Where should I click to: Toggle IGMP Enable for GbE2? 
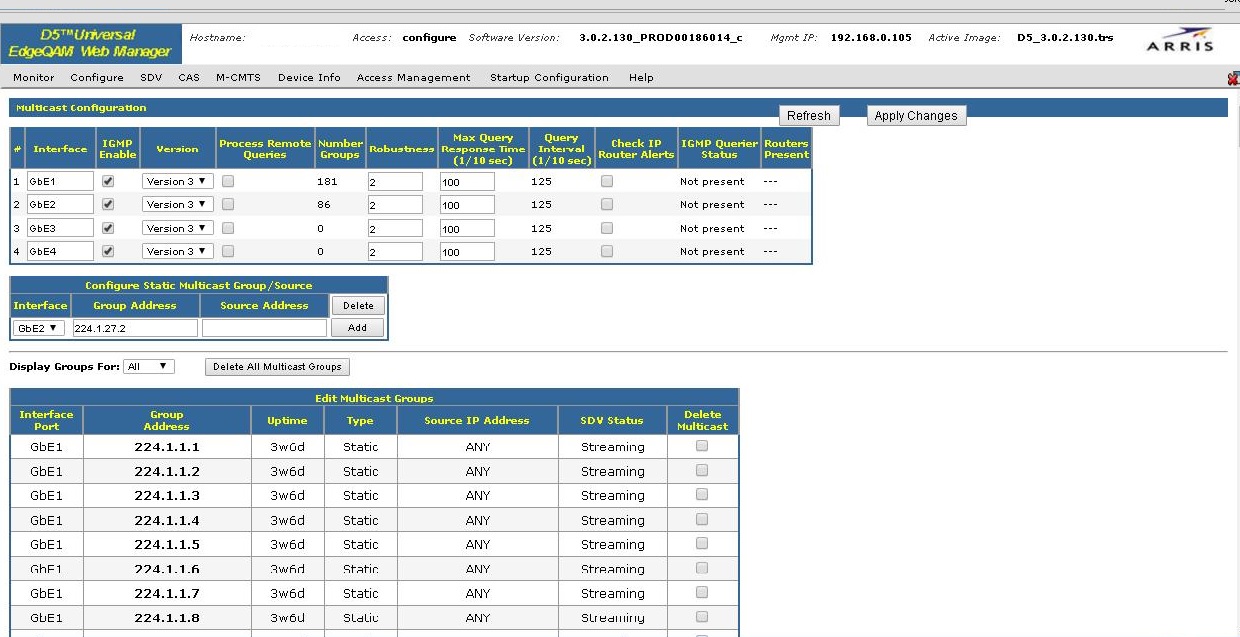(x=108, y=204)
